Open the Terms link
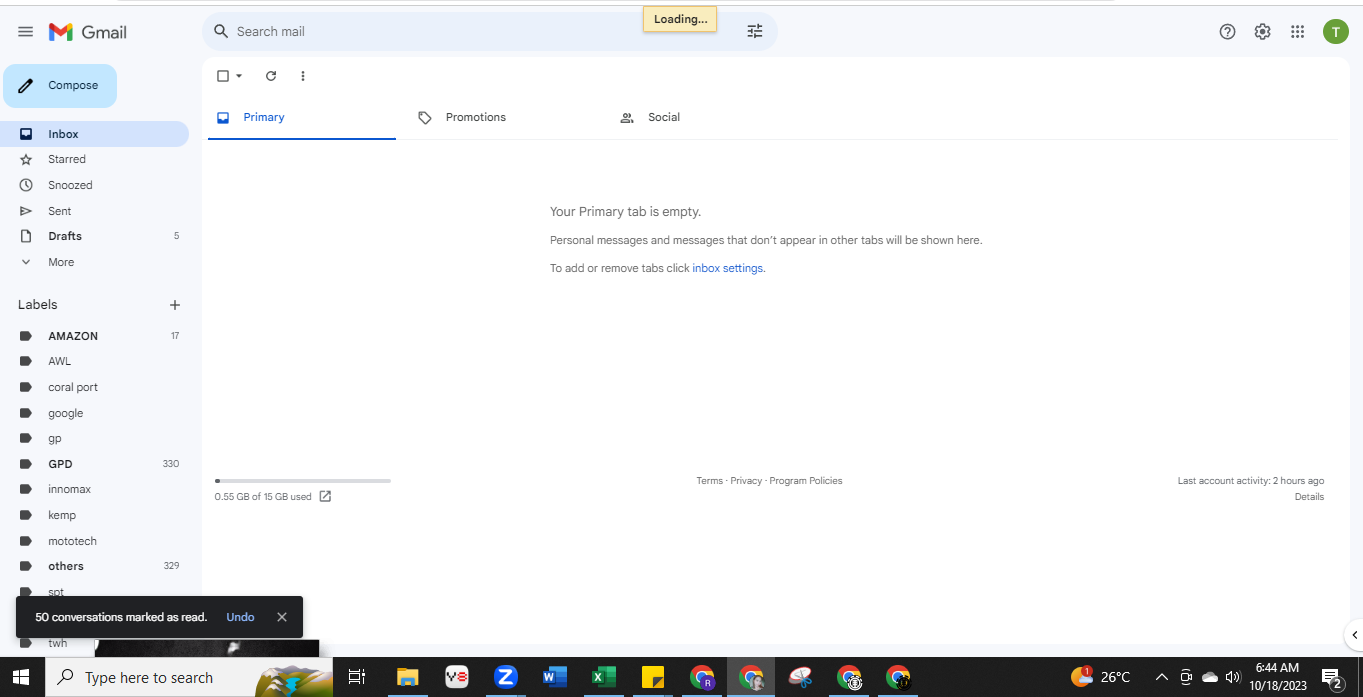The image size is (1363, 697). tap(709, 481)
